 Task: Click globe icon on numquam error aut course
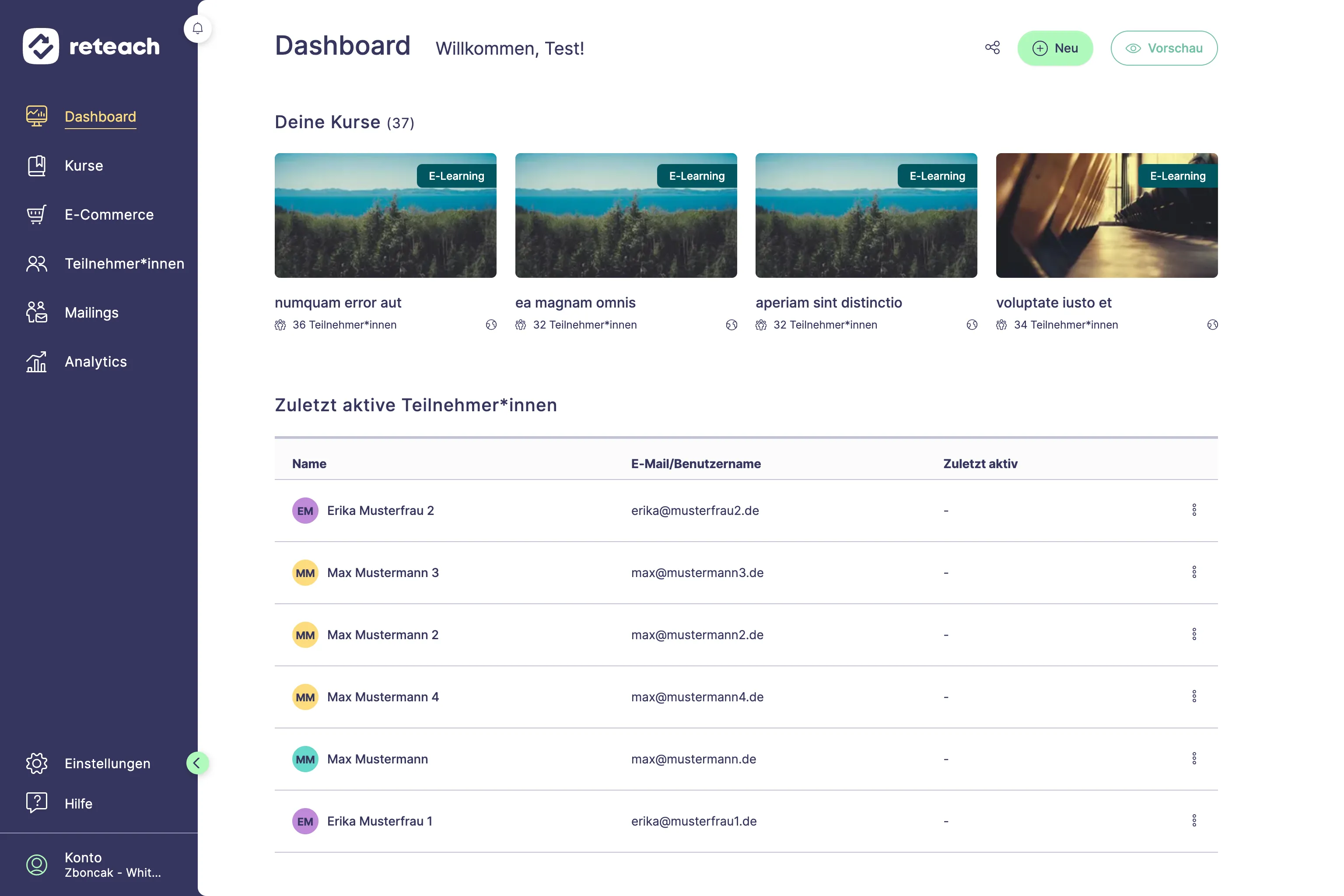(491, 325)
